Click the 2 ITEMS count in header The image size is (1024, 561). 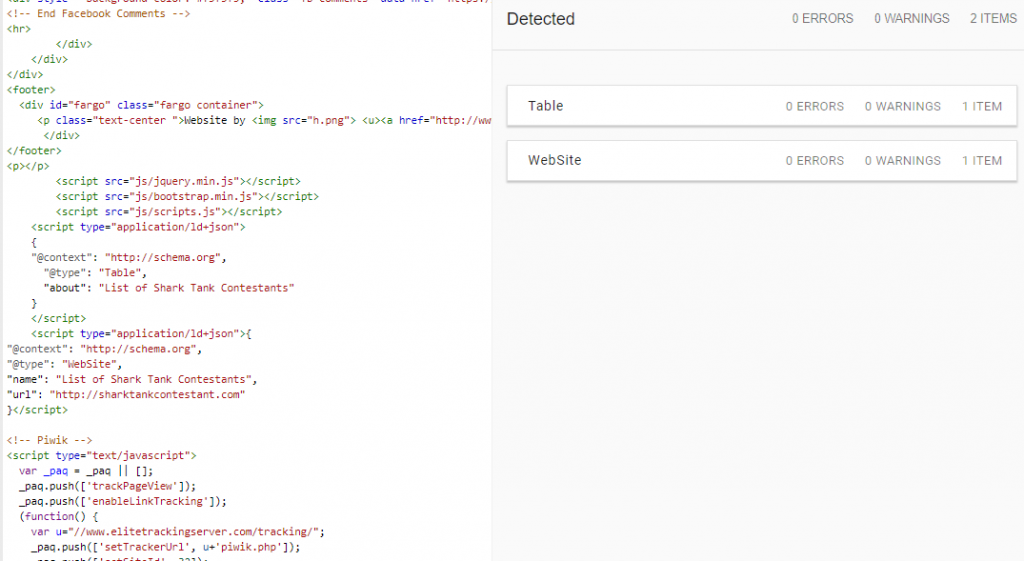point(993,19)
